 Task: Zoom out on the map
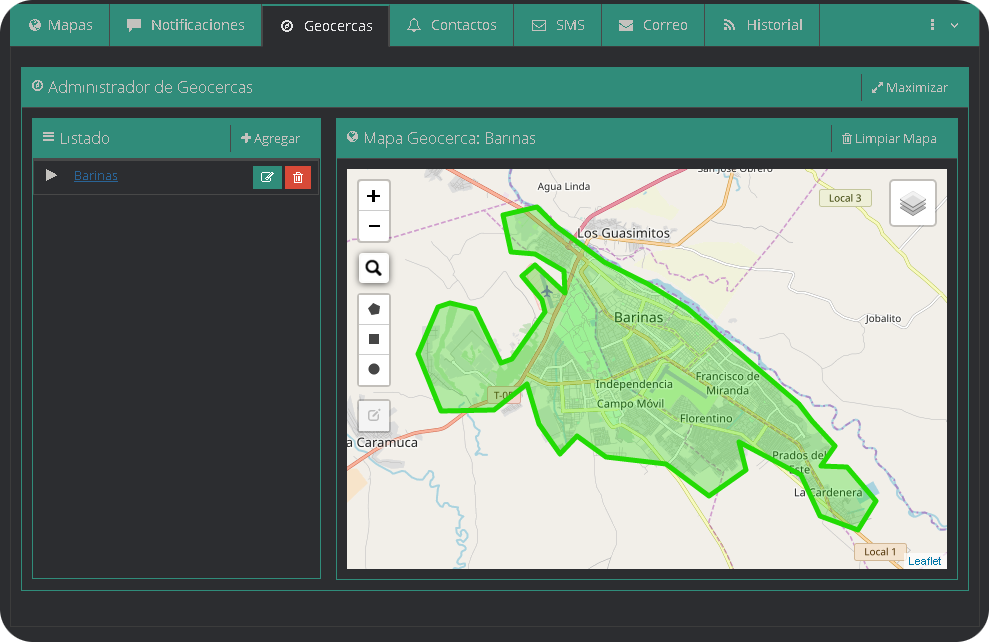[x=374, y=226]
